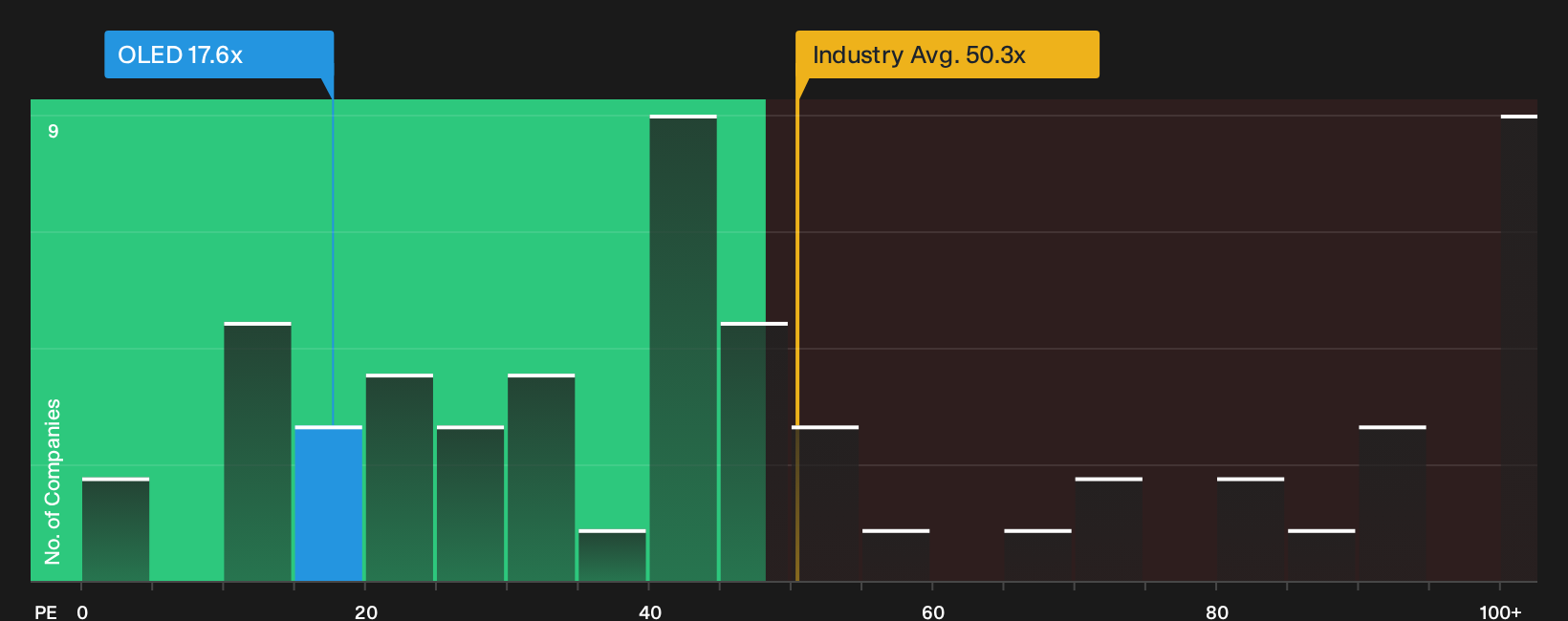The width and height of the screenshot is (1568, 621).
Task: Select the bar at PE 50-55
Action: (x=825, y=503)
